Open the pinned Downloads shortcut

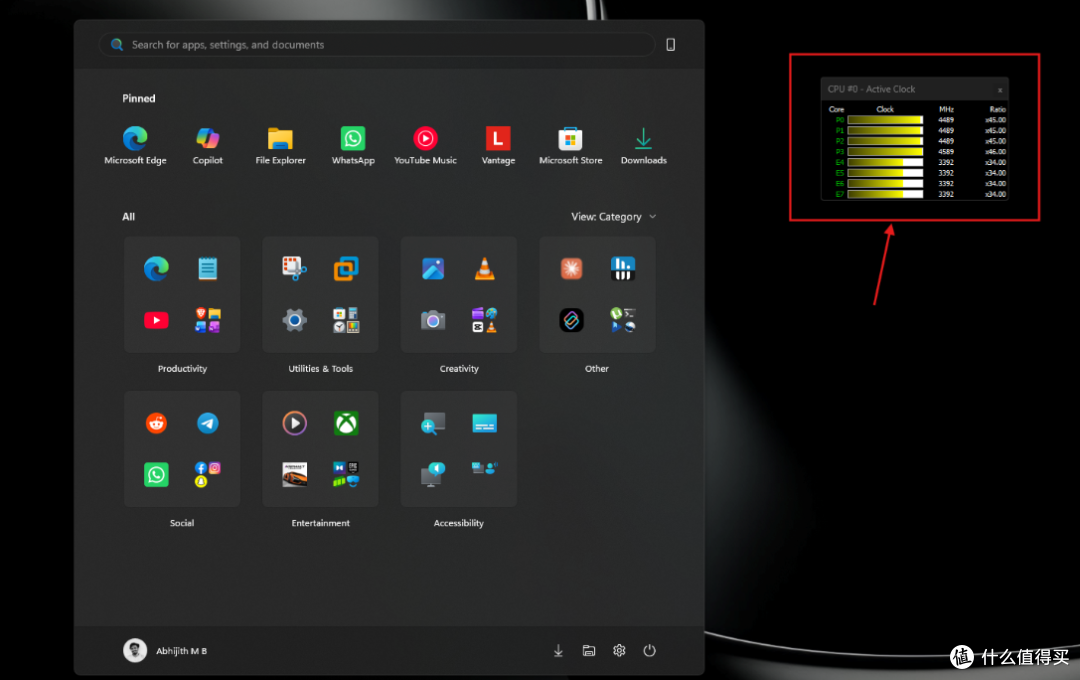(643, 145)
